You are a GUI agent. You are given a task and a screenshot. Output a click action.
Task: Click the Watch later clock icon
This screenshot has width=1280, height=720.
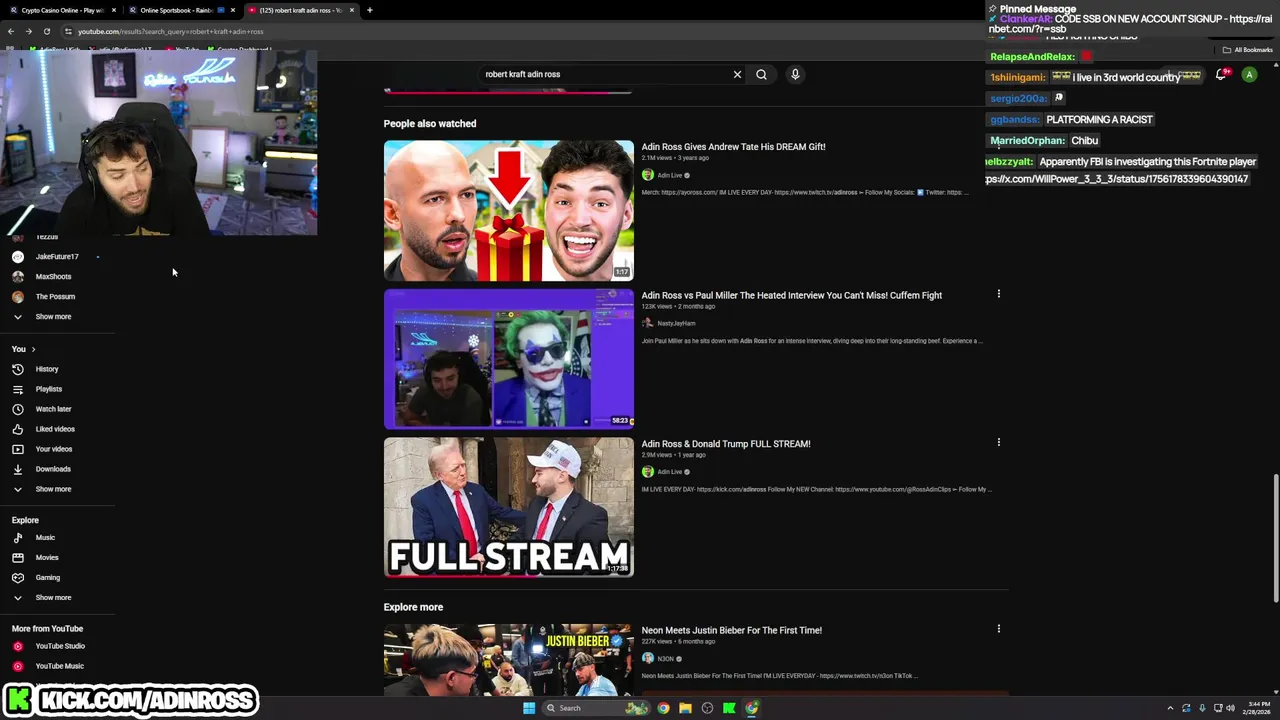coord(18,409)
